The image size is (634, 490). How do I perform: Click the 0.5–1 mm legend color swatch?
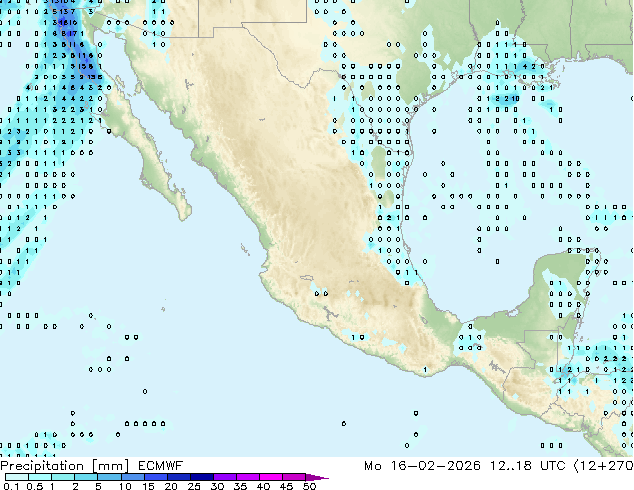tap(40, 477)
